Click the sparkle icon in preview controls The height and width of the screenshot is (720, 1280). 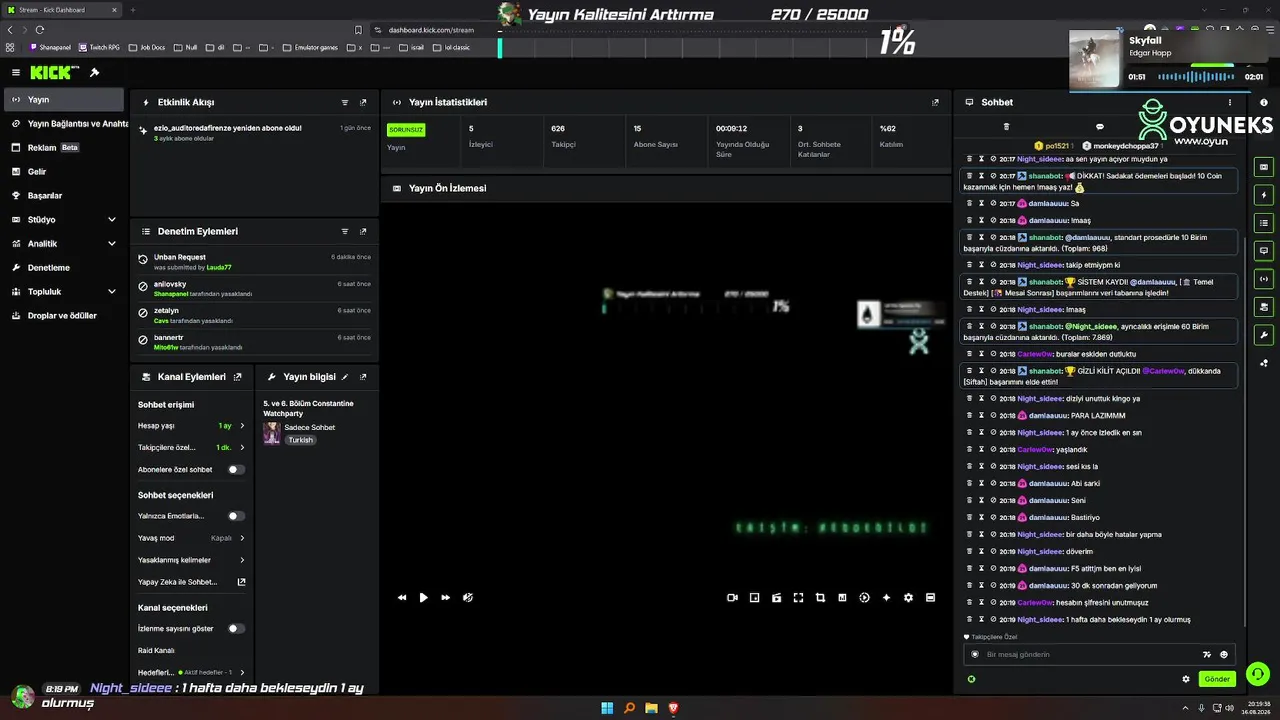click(886, 598)
